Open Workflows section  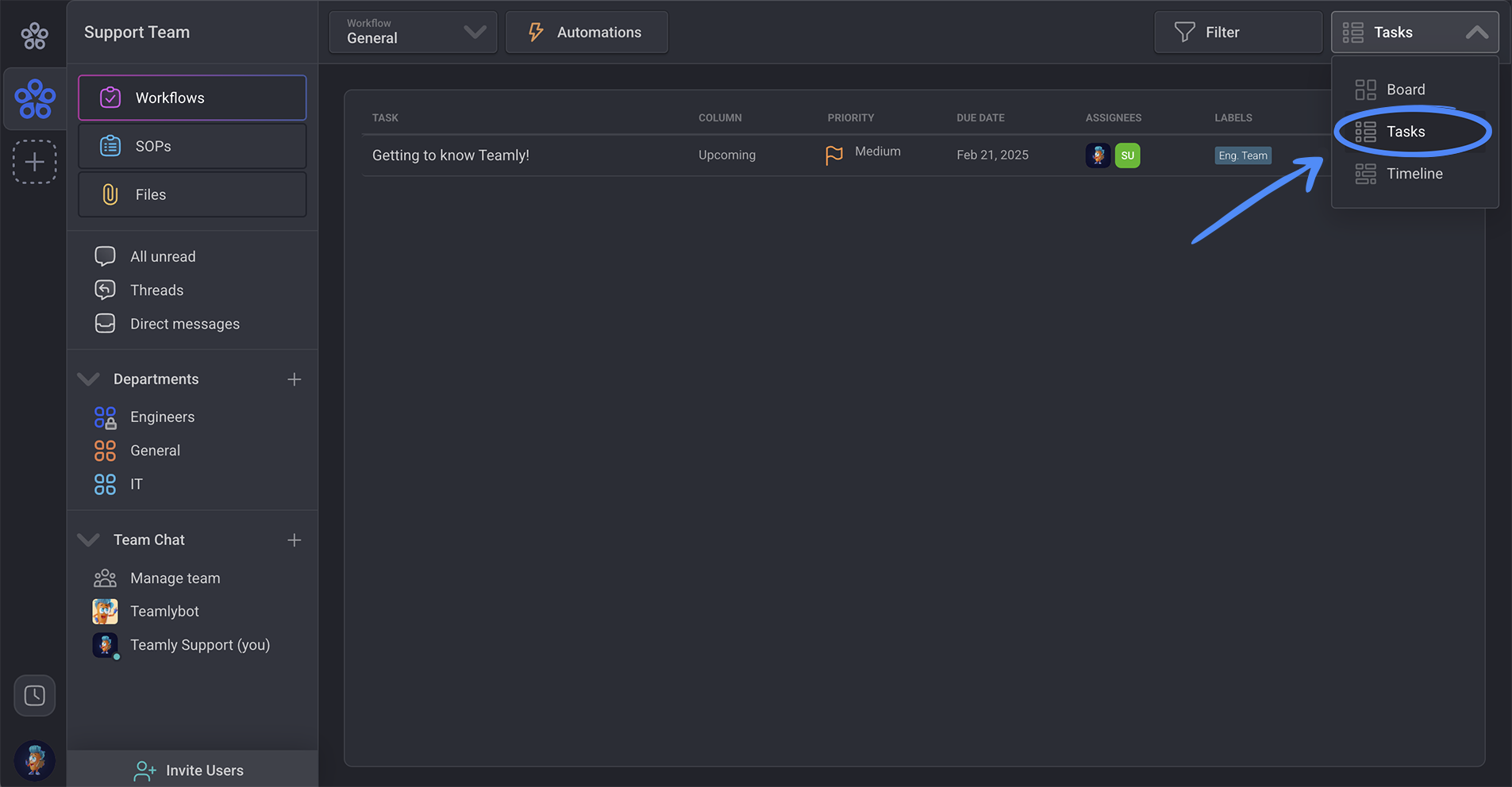192,98
